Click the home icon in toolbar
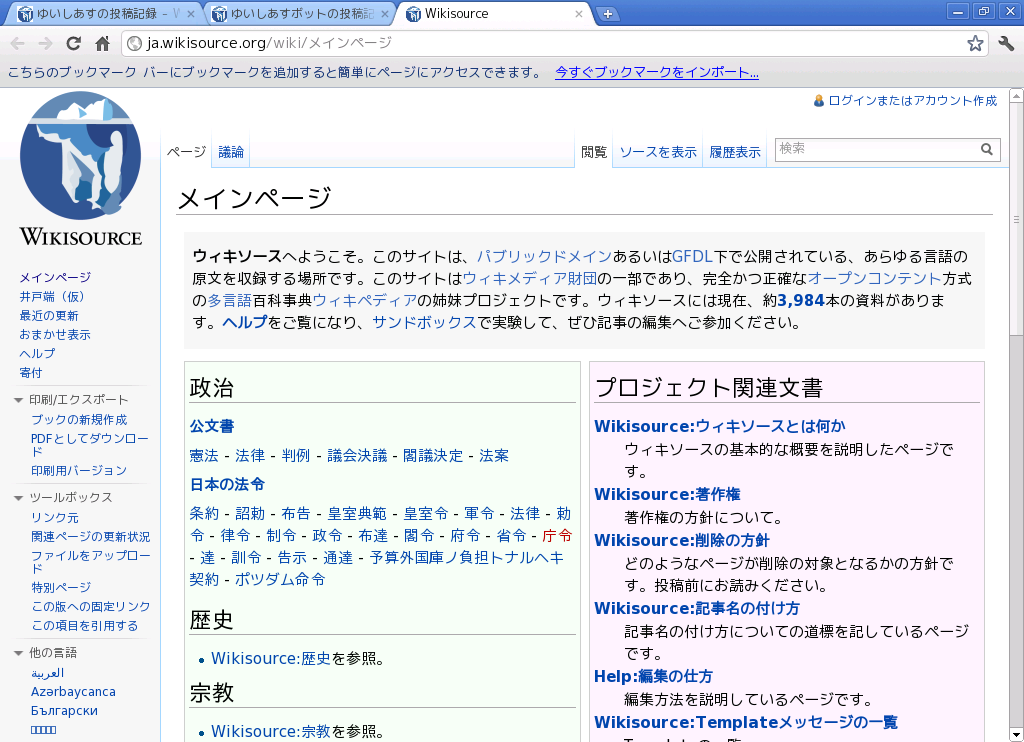The height and width of the screenshot is (742, 1024). coord(102,43)
